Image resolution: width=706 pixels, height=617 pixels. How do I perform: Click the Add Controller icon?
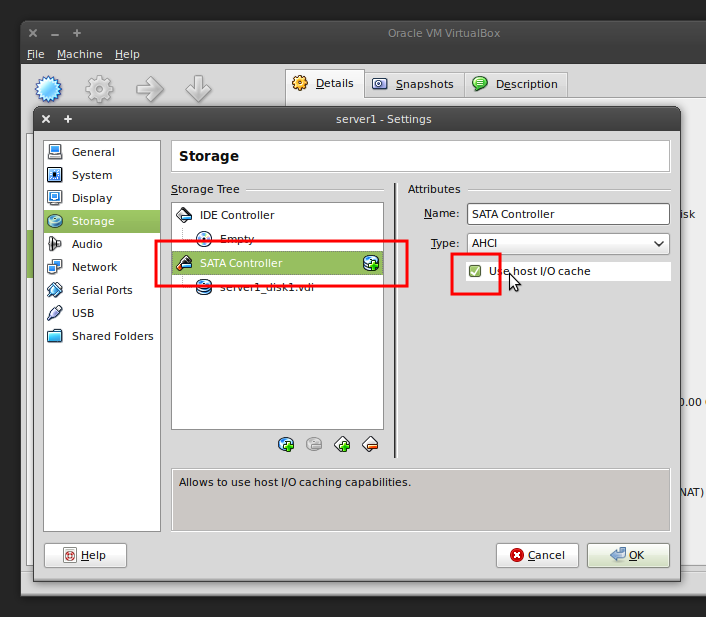342,445
